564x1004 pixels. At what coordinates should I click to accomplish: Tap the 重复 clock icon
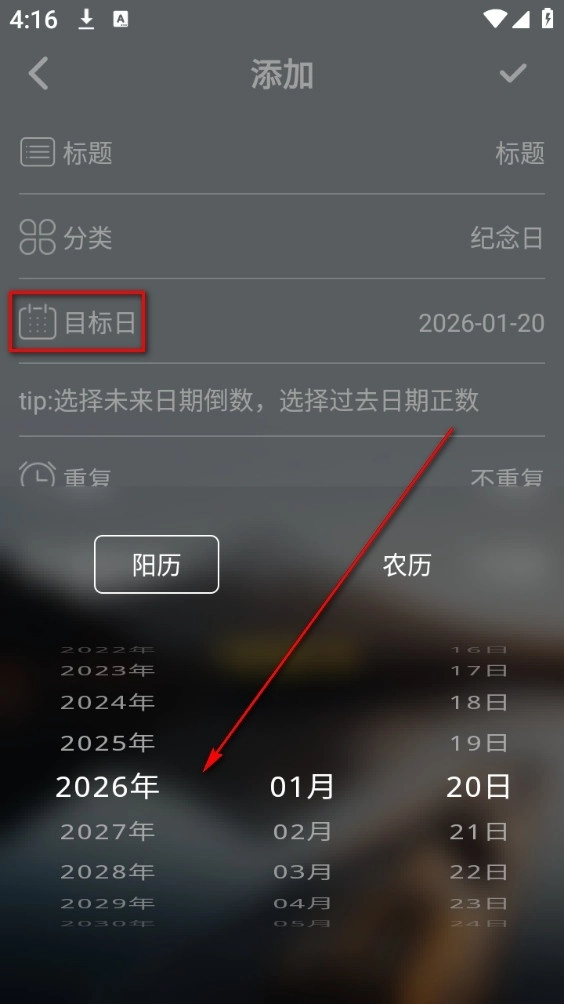pos(37,474)
